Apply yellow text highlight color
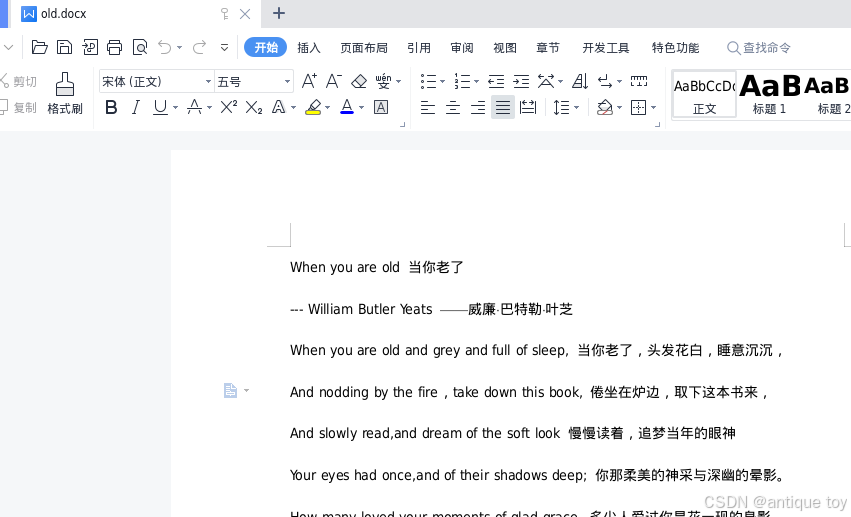Viewport: 851px width, 517px height. [x=313, y=107]
